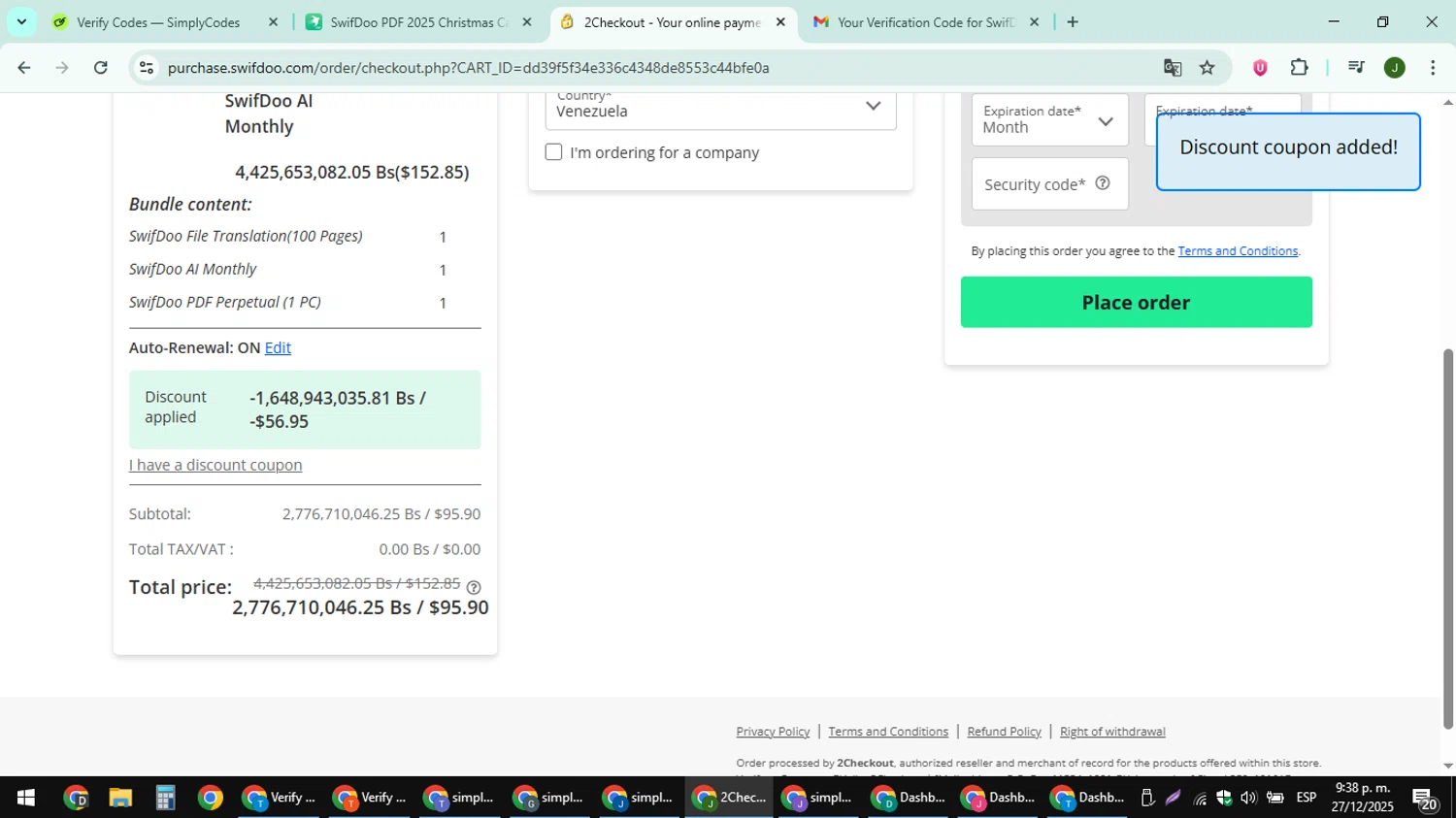Viewport: 1456px width, 818px height.
Task: Open the plain Chrome taskbar icon
Action: pos(210,799)
